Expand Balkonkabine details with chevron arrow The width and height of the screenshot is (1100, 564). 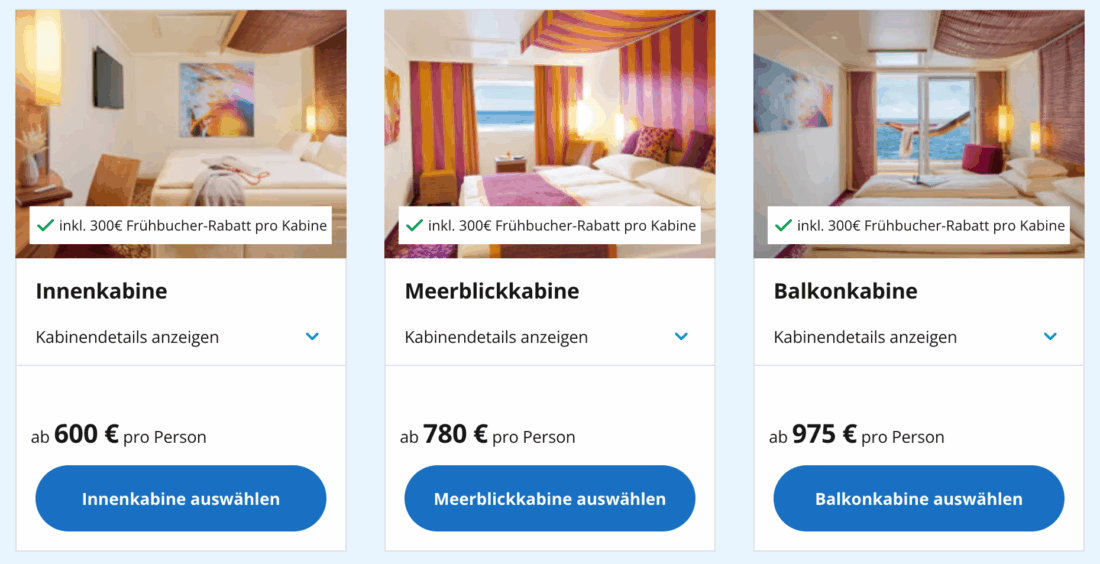click(x=1050, y=337)
